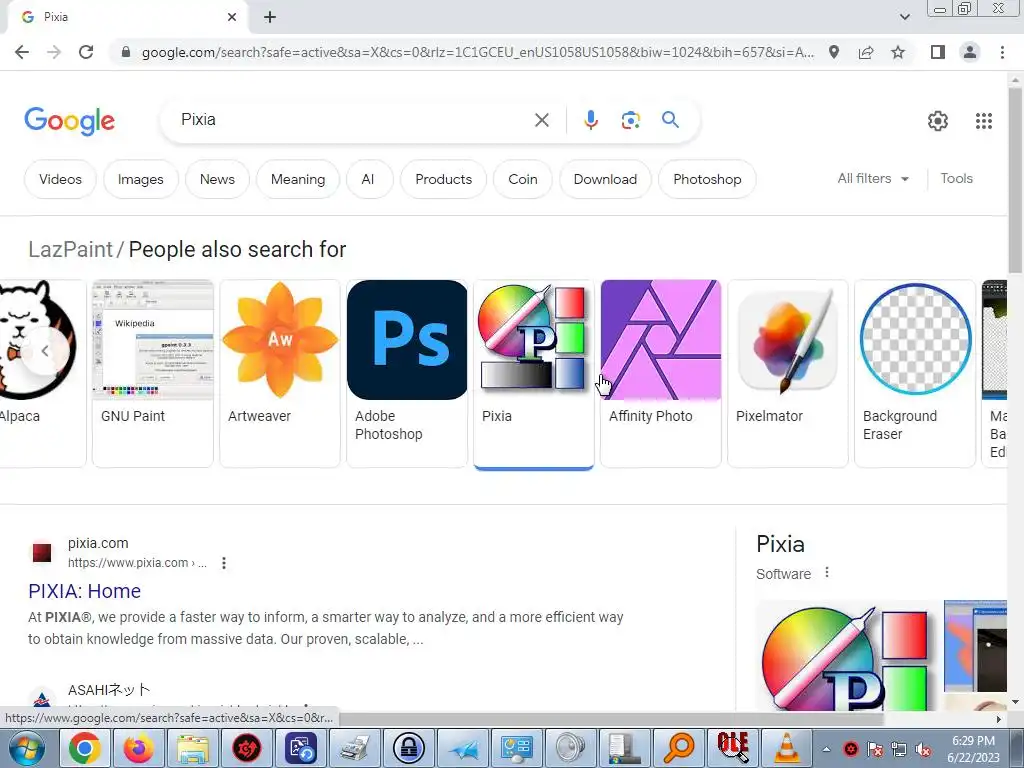Image resolution: width=1024 pixels, height=768 pixels.
Task: Select the Affinity Photo card
Action: click(x=660, y=373)
